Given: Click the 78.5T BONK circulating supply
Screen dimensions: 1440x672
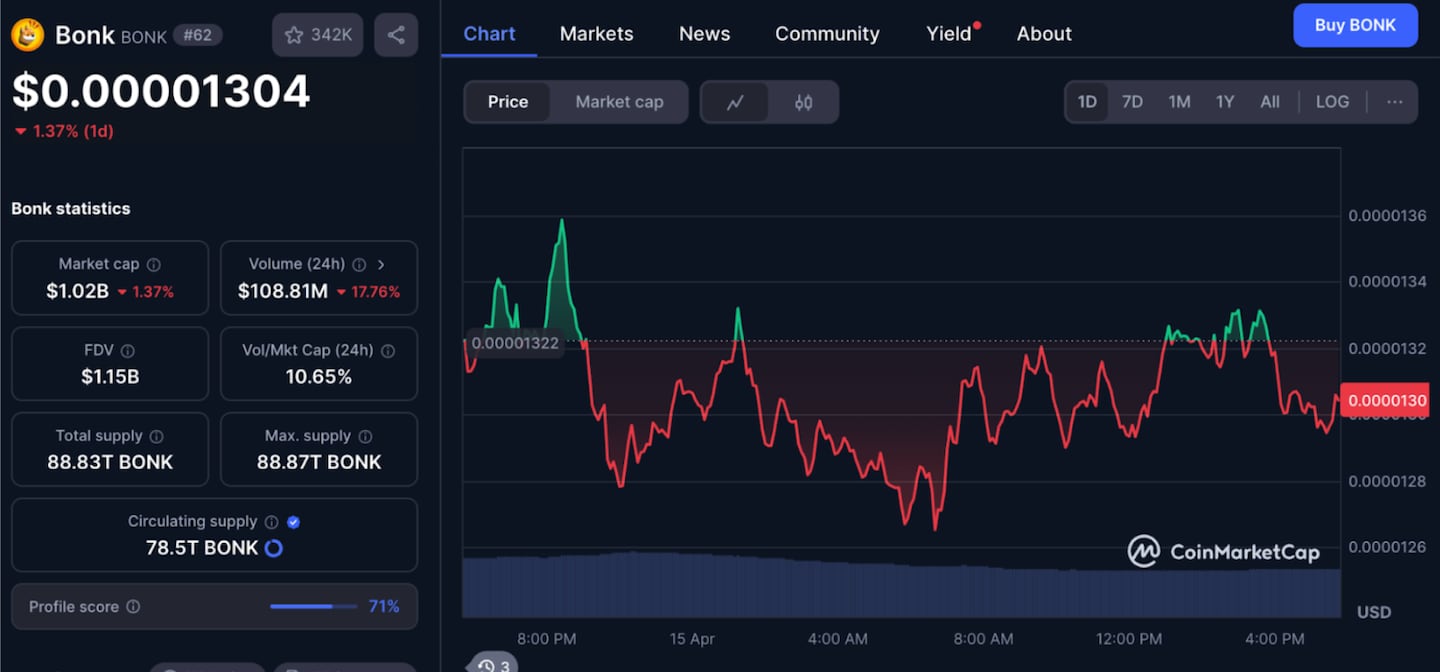Looking at the screenshot, I should [202, 548].
